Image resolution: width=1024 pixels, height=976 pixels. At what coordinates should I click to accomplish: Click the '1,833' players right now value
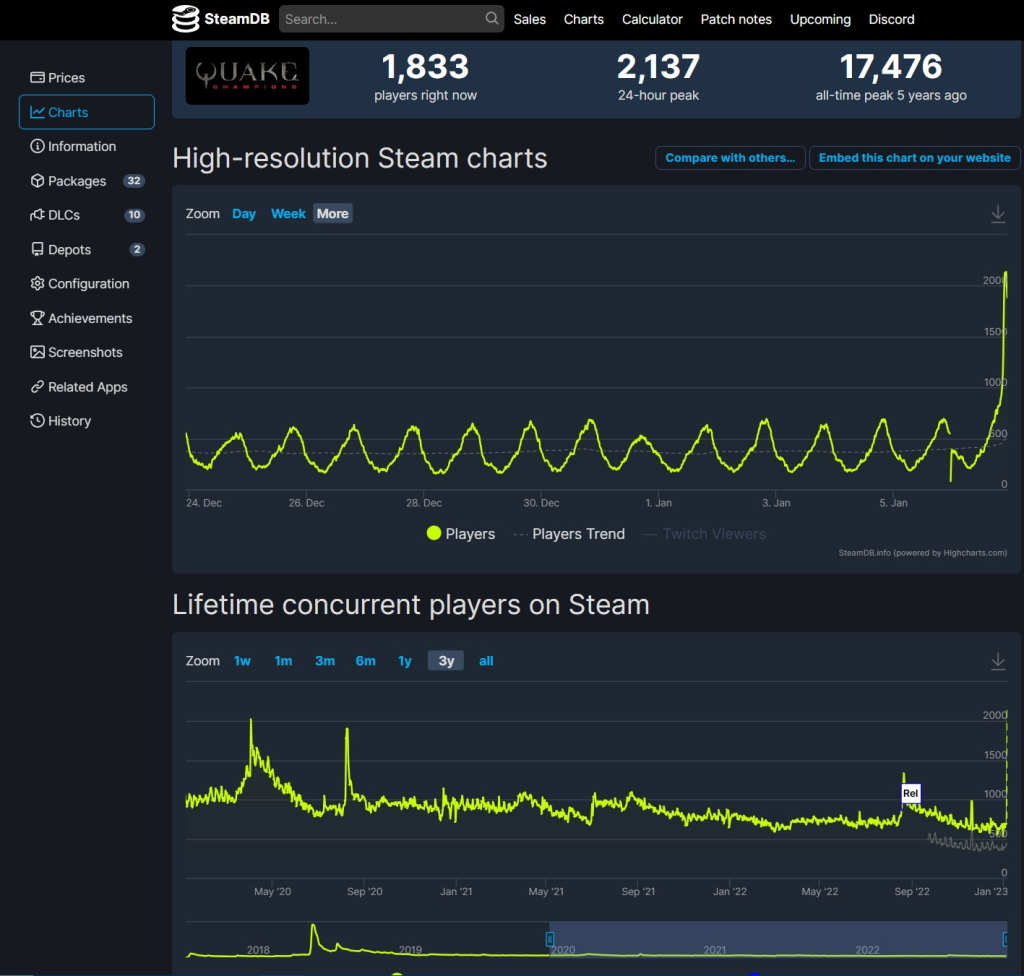point(425,67)
